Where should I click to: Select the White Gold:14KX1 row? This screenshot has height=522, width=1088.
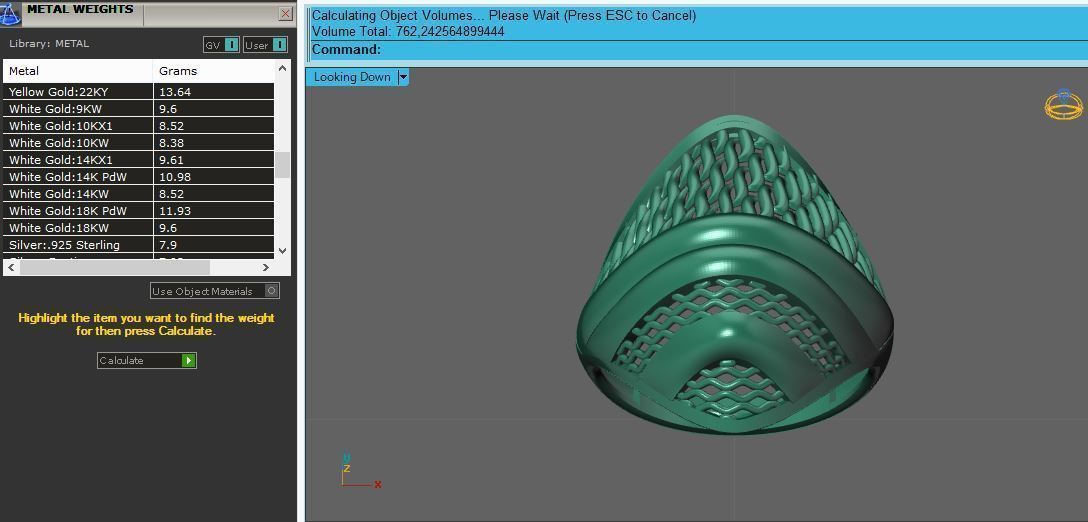click(139, 160)
